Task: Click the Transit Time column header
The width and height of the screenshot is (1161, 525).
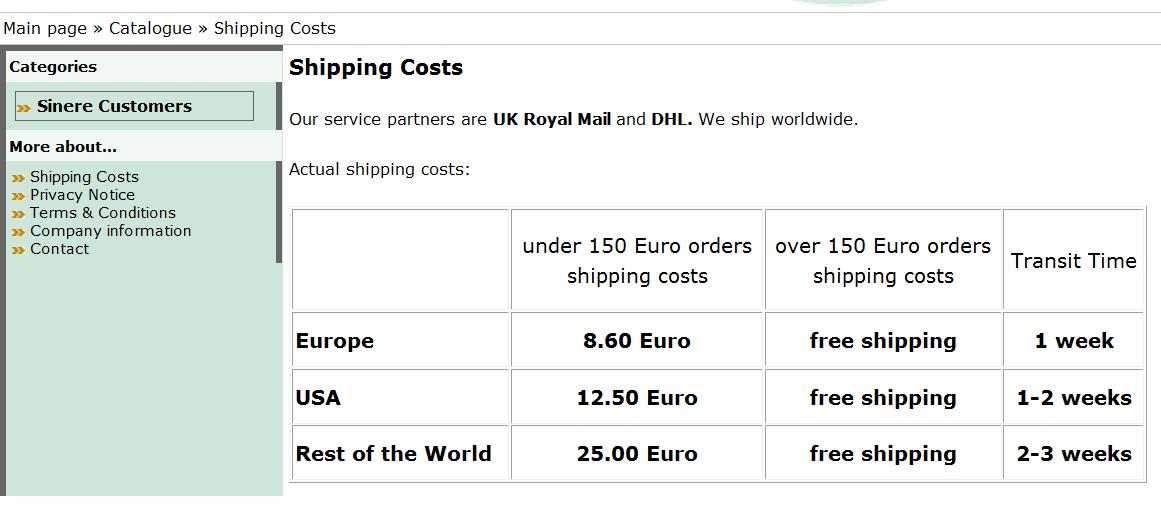Action: (1073, 261)
